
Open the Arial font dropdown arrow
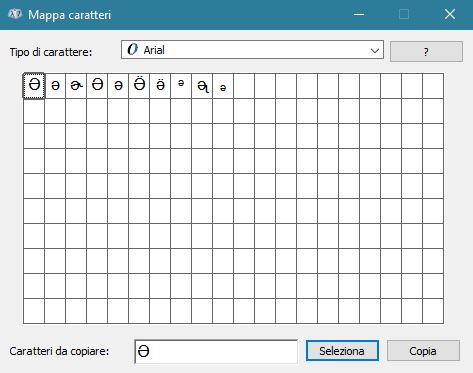(x=375, y=51)
